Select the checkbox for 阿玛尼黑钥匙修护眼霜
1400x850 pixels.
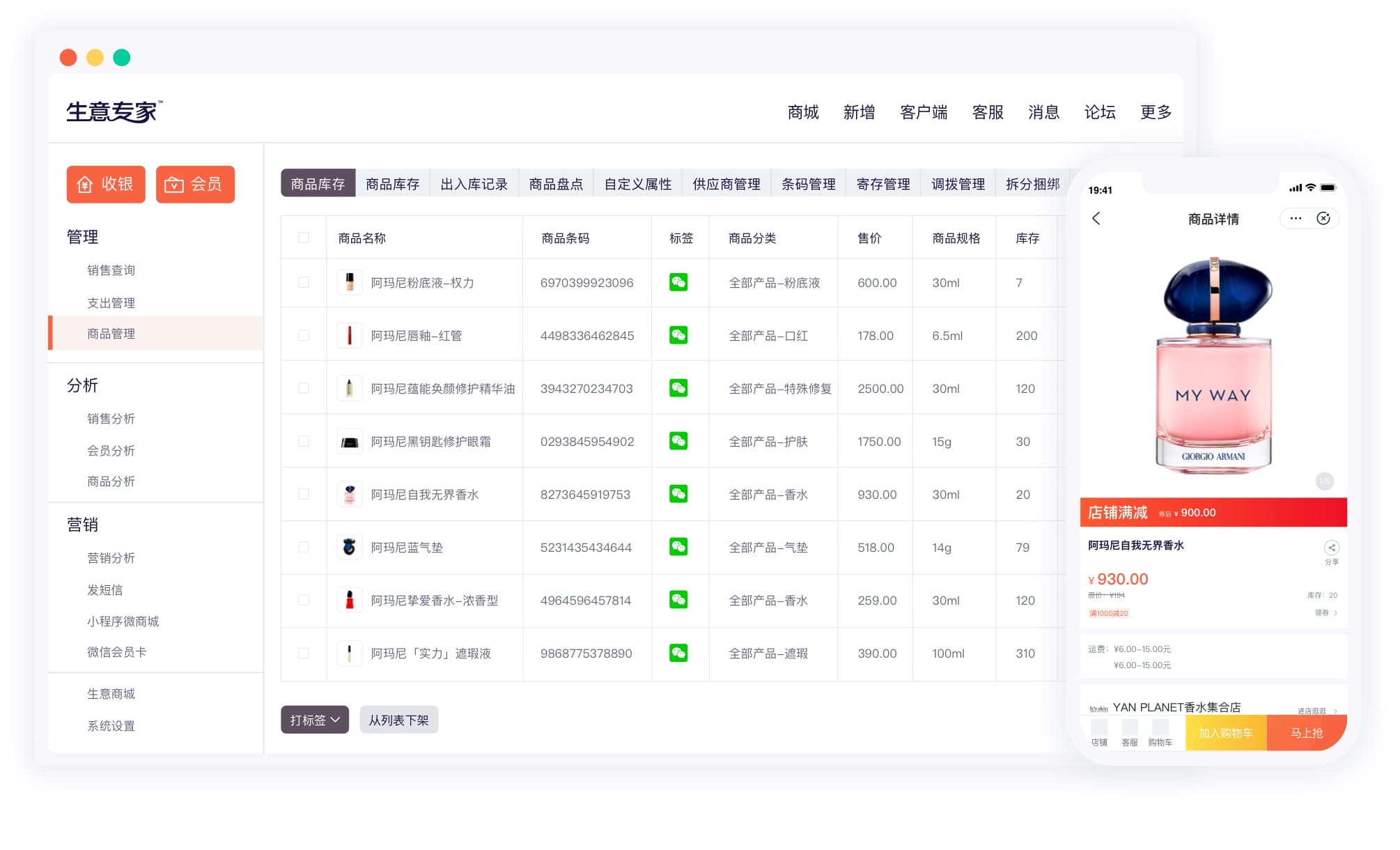pyautogui.click(x=304, y=441)
